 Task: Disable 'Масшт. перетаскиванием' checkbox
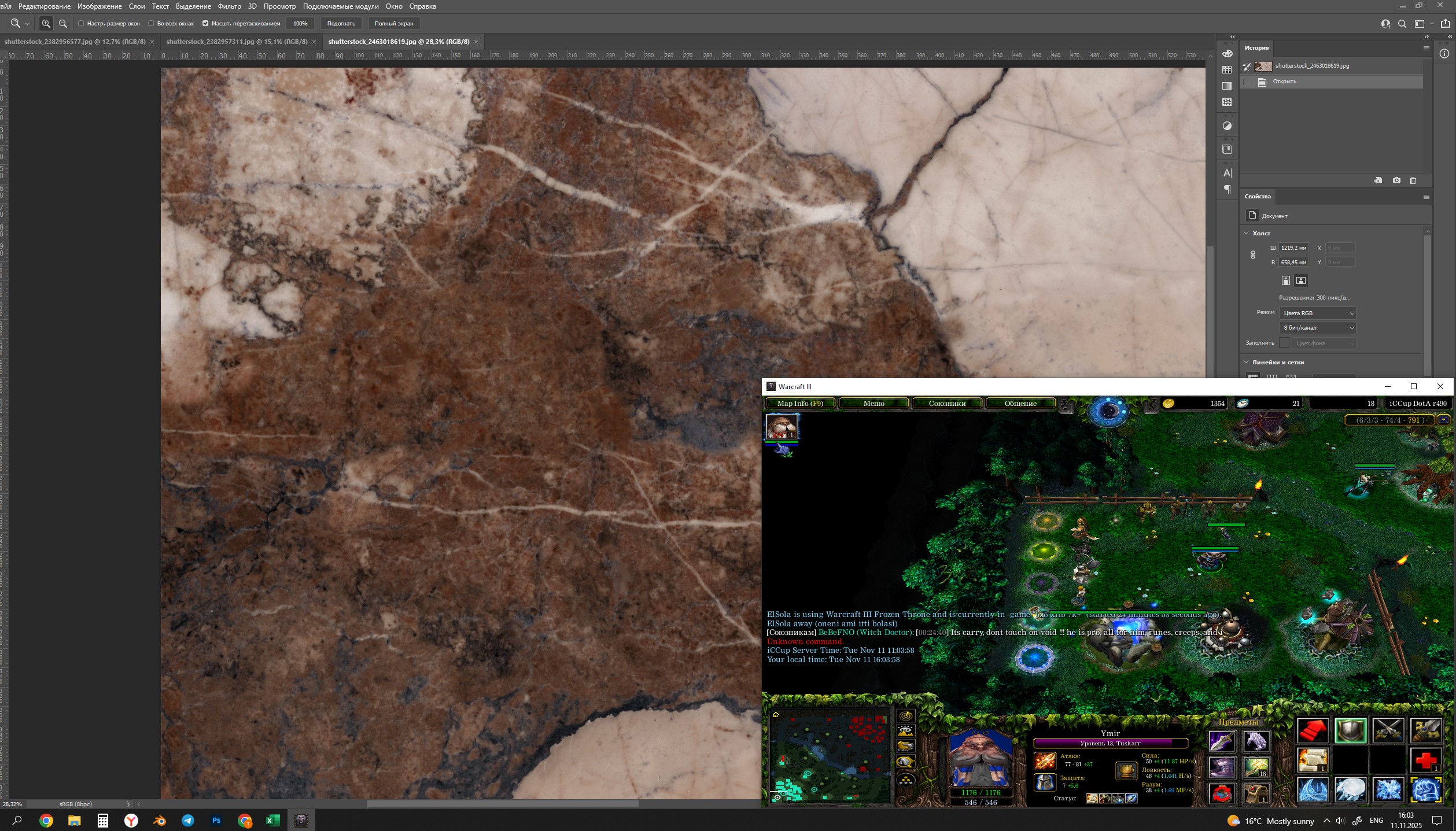point(205,24)
